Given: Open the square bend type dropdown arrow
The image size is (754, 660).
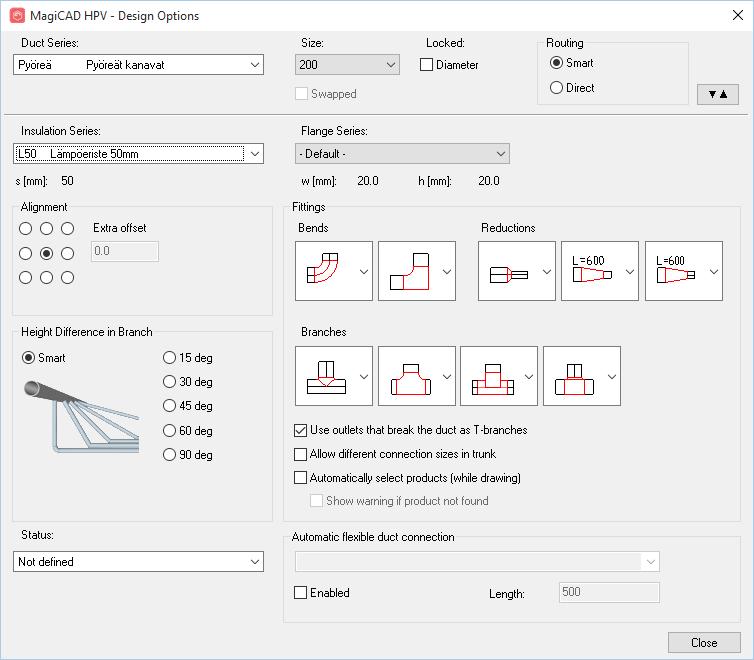Looking at the screenshot, I should (x=447, y=272).
